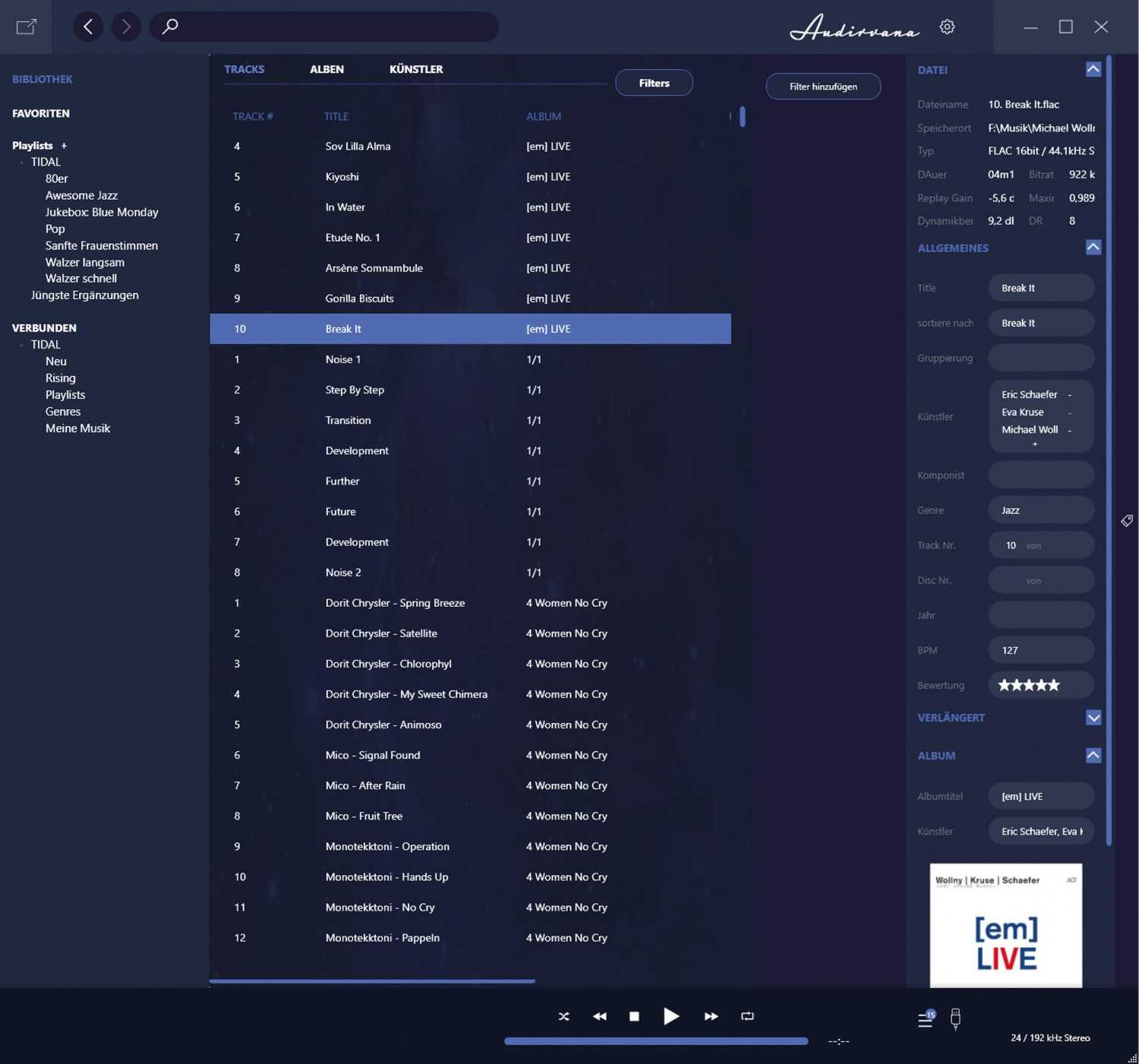Select track Gorilla Biscuits
This screenshot has width=1139, height=1064.
(x=470, y=298)
